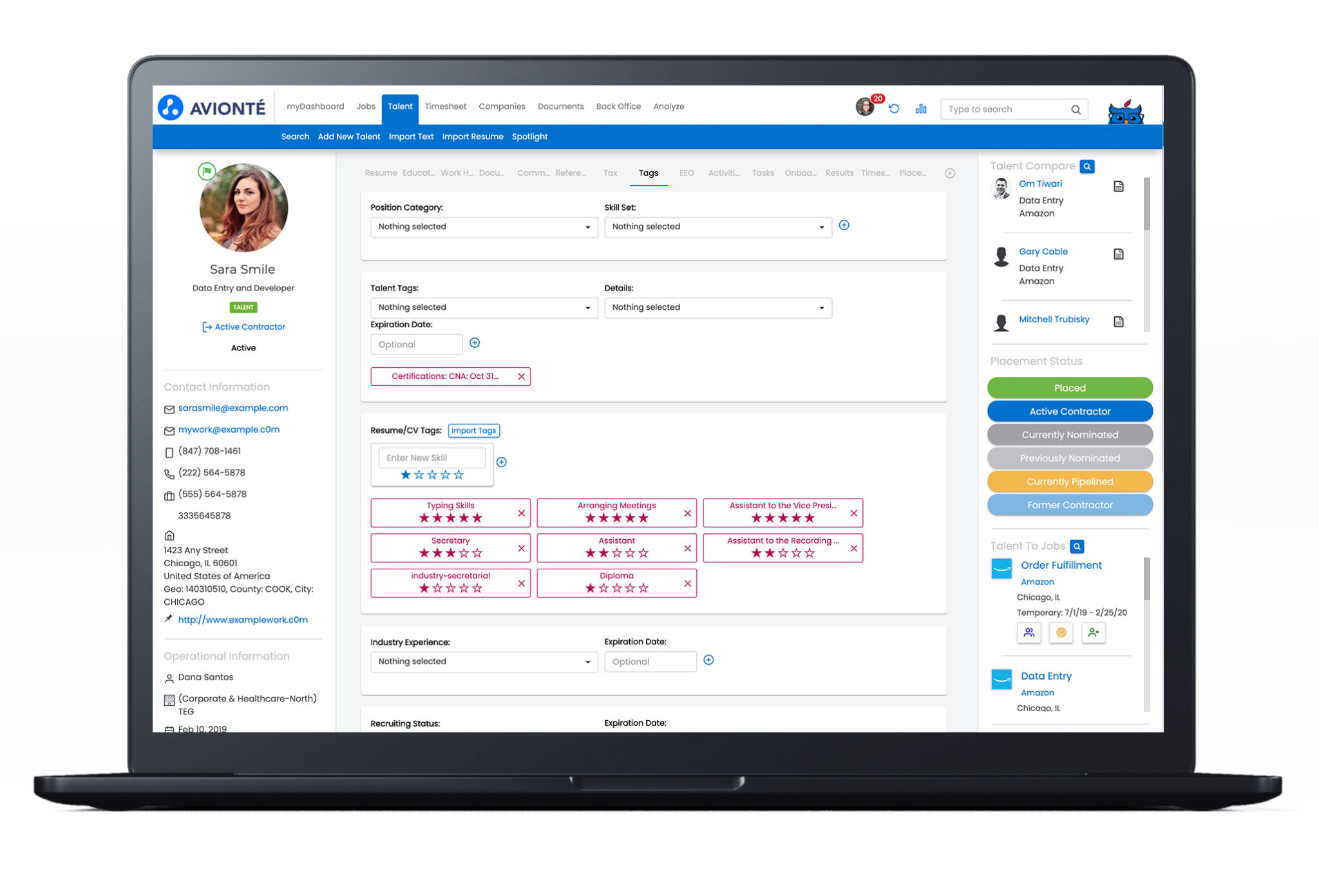Viewport: 1319px width, 896px height.
Task: Click the purple people icon under Order Fulfillment
Action: coord(1029,633)
